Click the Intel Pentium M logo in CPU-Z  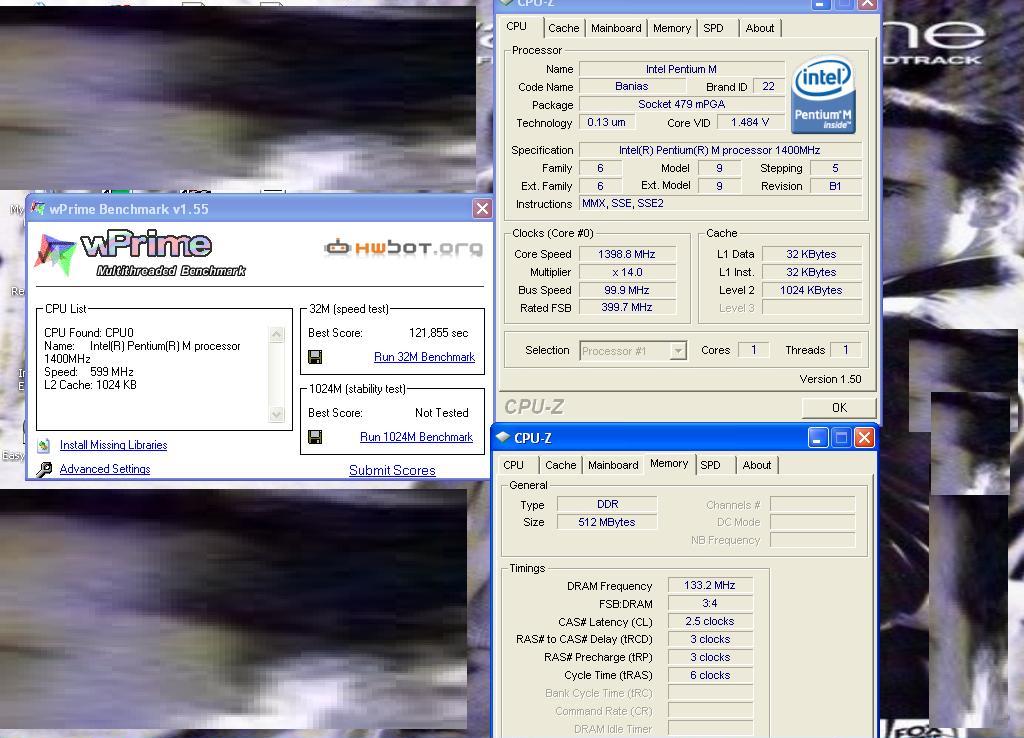[823, 95]
